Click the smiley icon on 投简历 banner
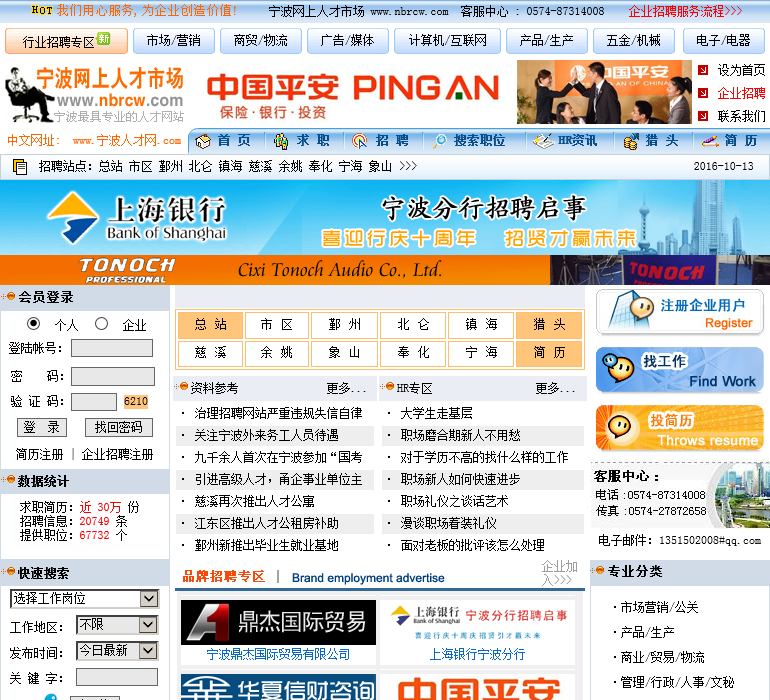The width and height of the screenshot is (770, 700). [x=620, y=425]
